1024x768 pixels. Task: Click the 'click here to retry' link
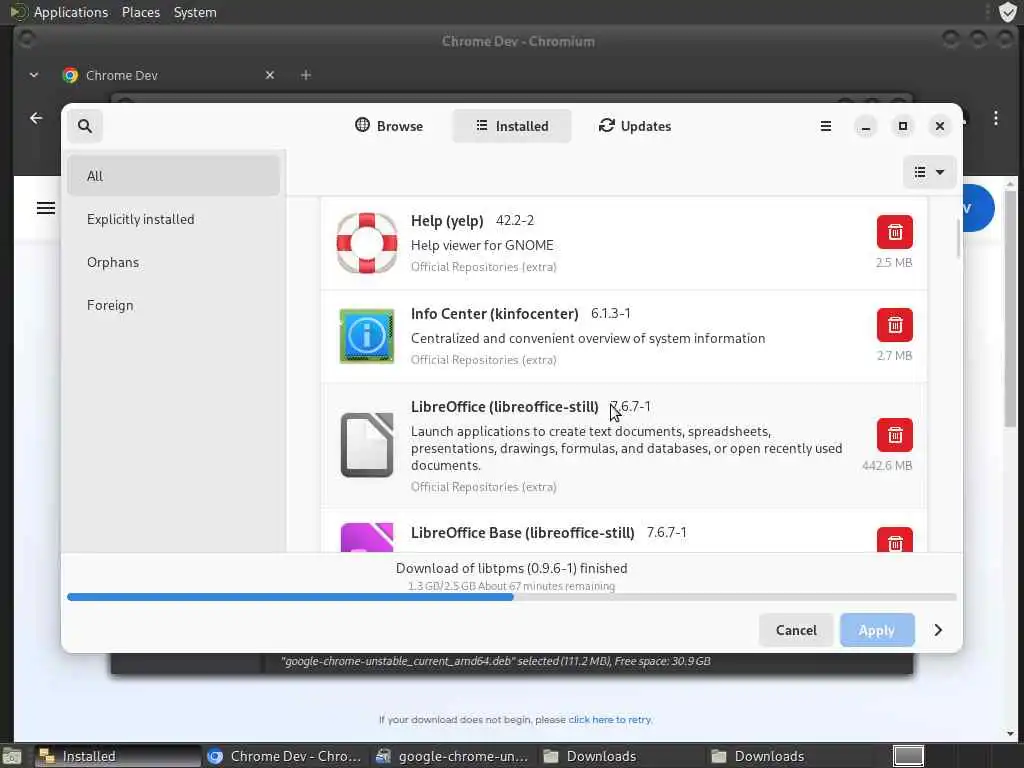pos(610,720)
